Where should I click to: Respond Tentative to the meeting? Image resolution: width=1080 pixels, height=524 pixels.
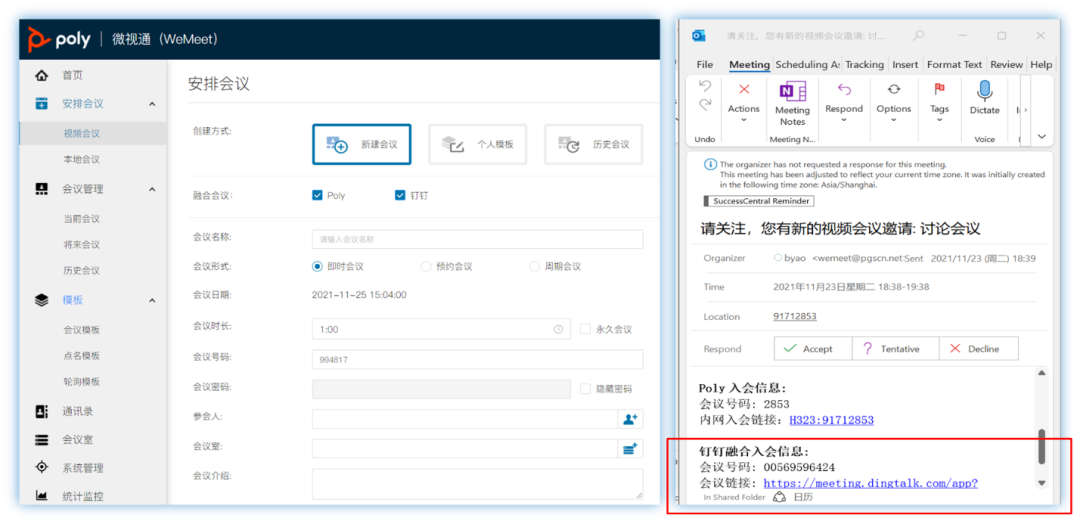895,348
